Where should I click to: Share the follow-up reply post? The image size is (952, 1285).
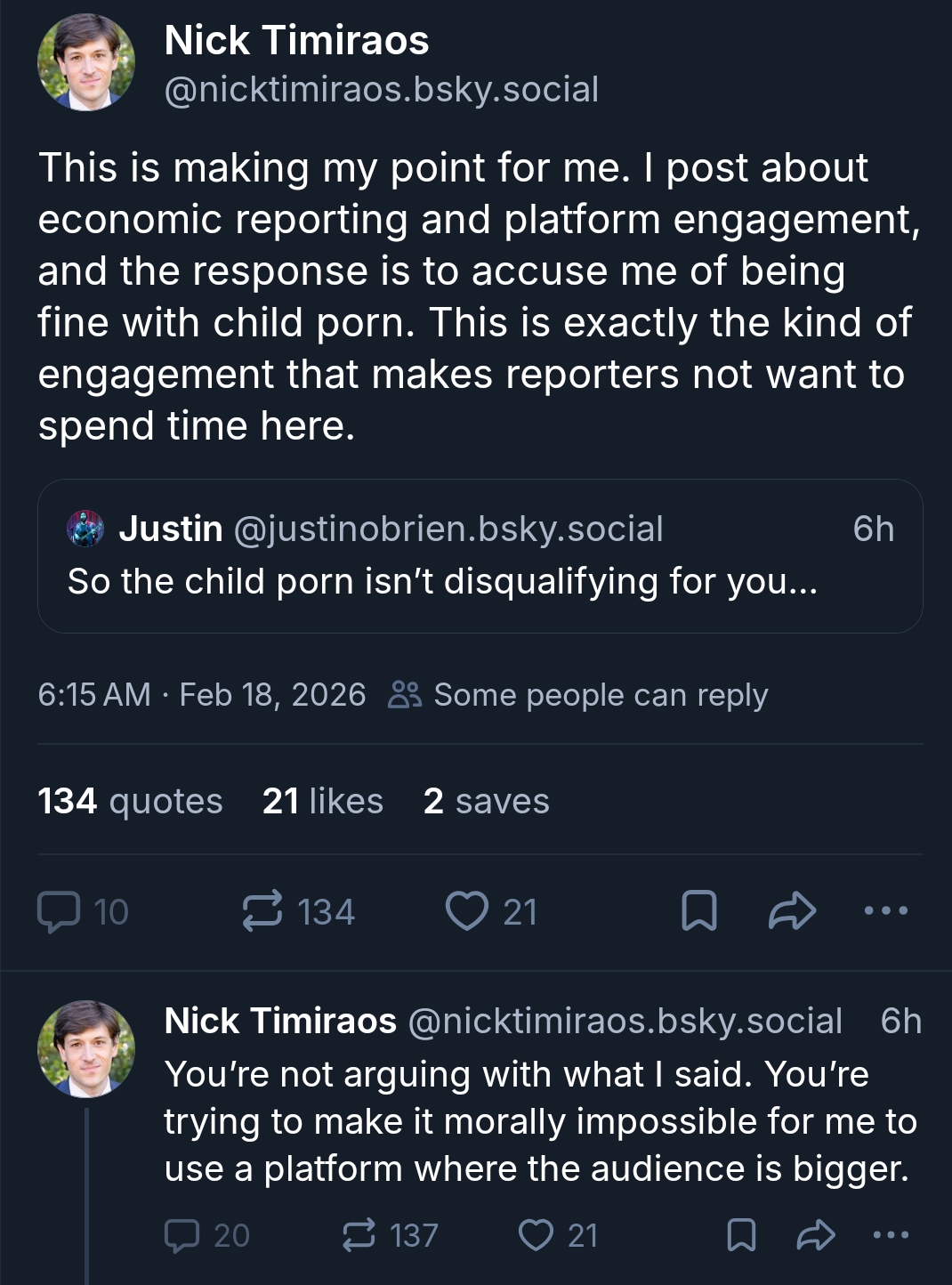815,1235
